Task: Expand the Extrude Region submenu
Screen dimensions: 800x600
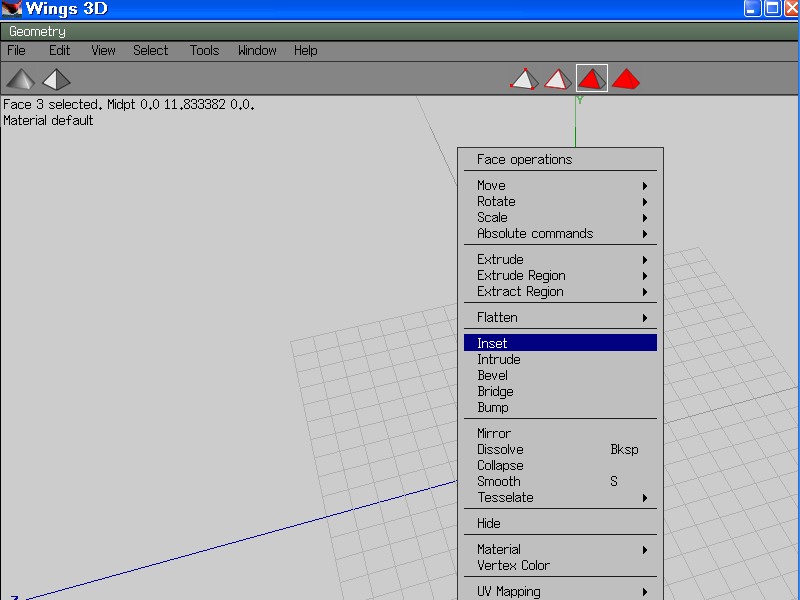Action: point(560,276)
